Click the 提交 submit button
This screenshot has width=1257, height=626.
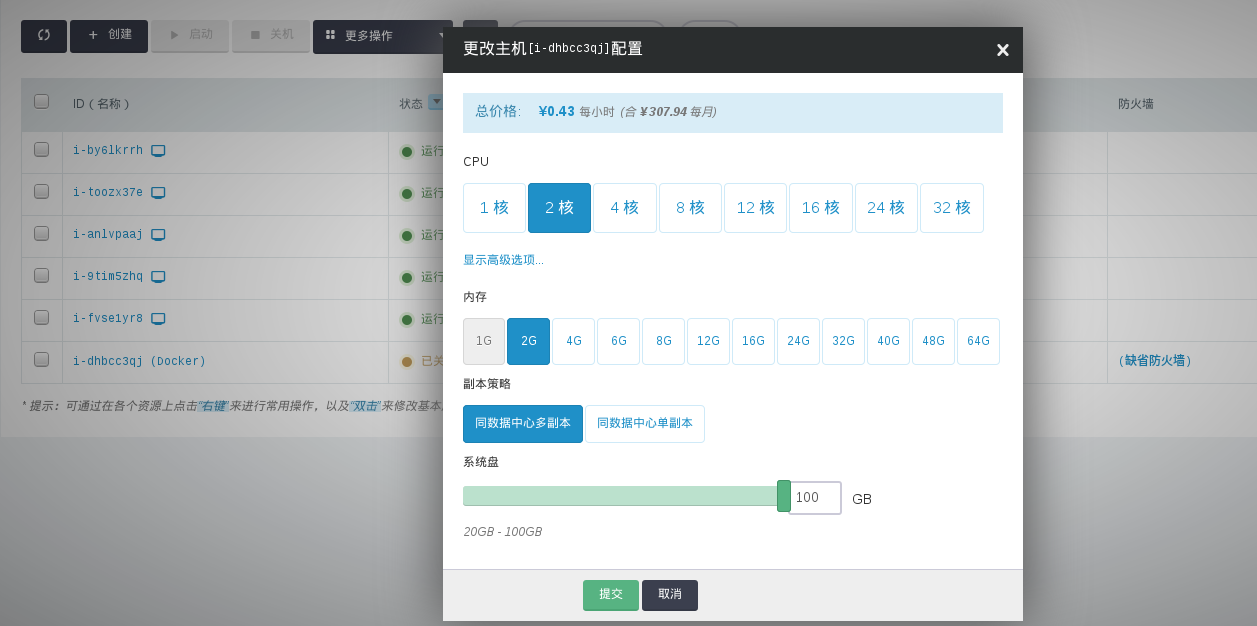(x=610, y=595)
